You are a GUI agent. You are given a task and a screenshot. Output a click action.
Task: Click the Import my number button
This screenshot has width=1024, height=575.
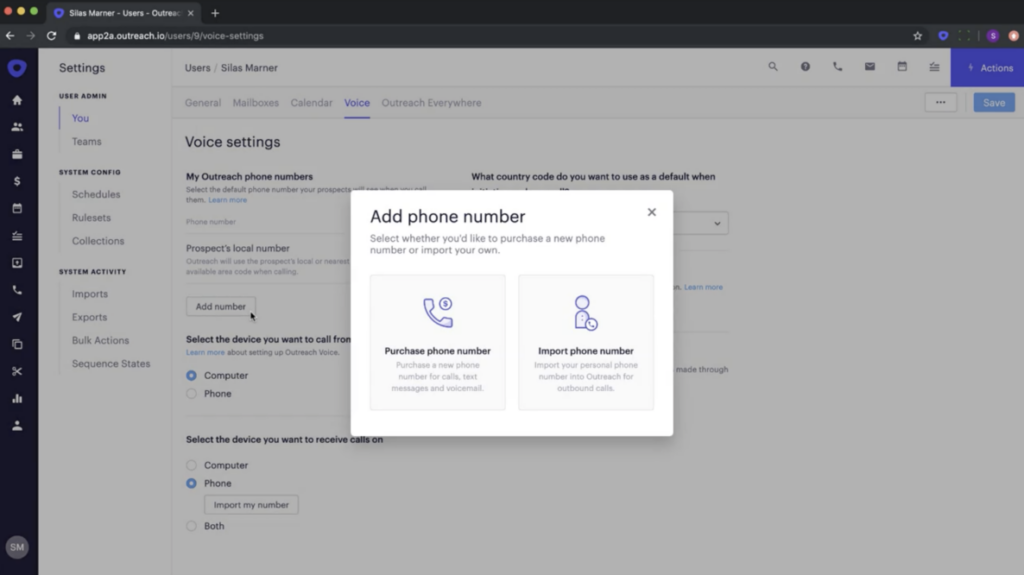251,505
